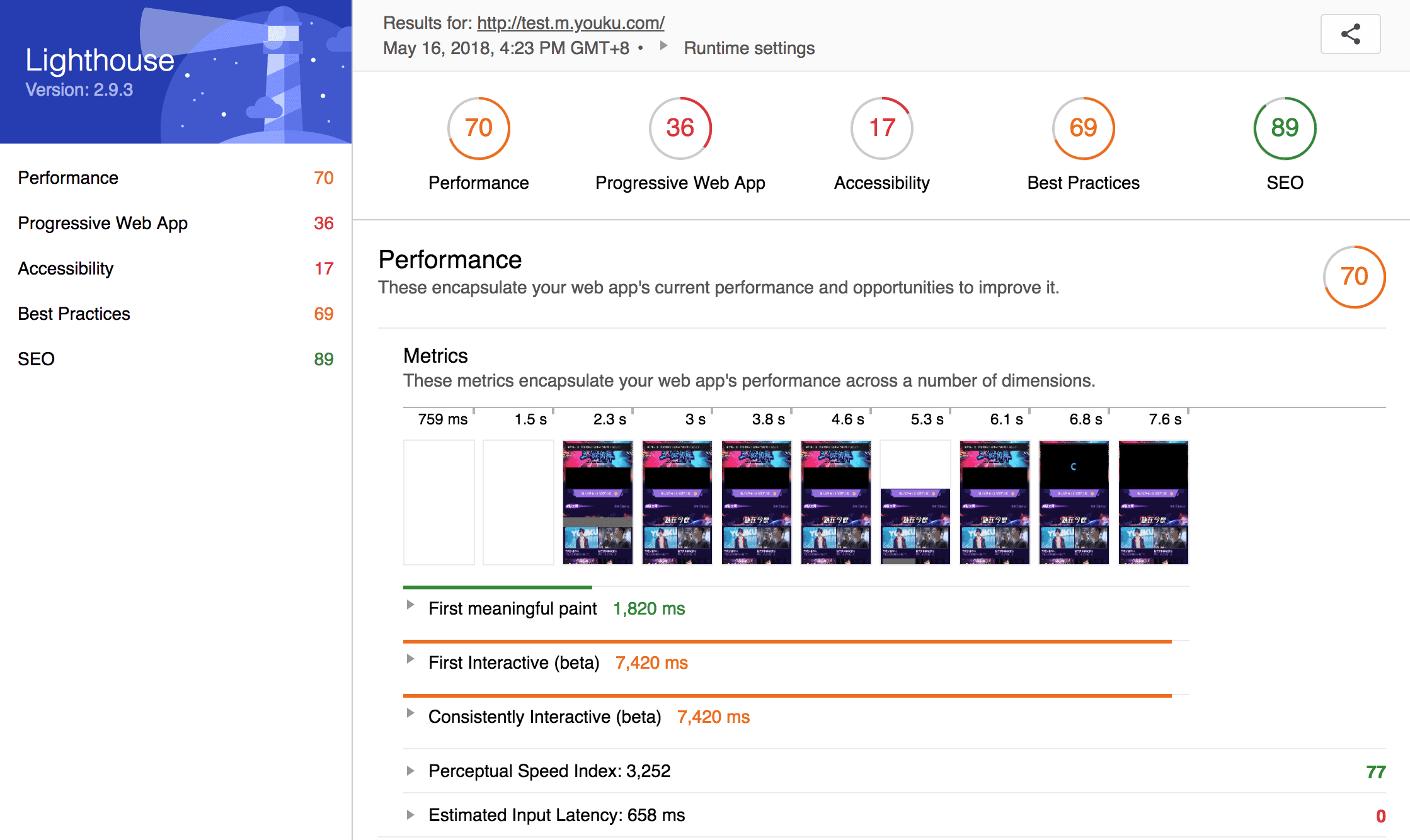Screen dimensions: 1410x840
Task: Click the Best Practices score gauge 69
Action: tap(1083, 128)
